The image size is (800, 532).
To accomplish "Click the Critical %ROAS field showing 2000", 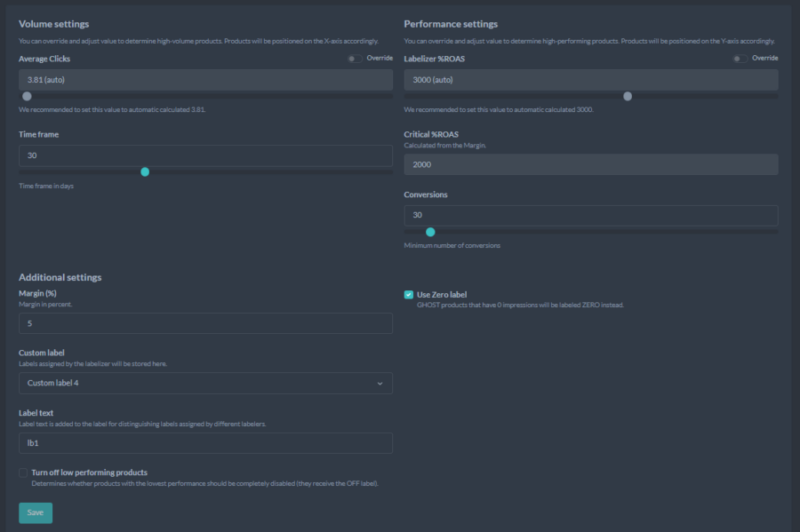I will point(590,165).
